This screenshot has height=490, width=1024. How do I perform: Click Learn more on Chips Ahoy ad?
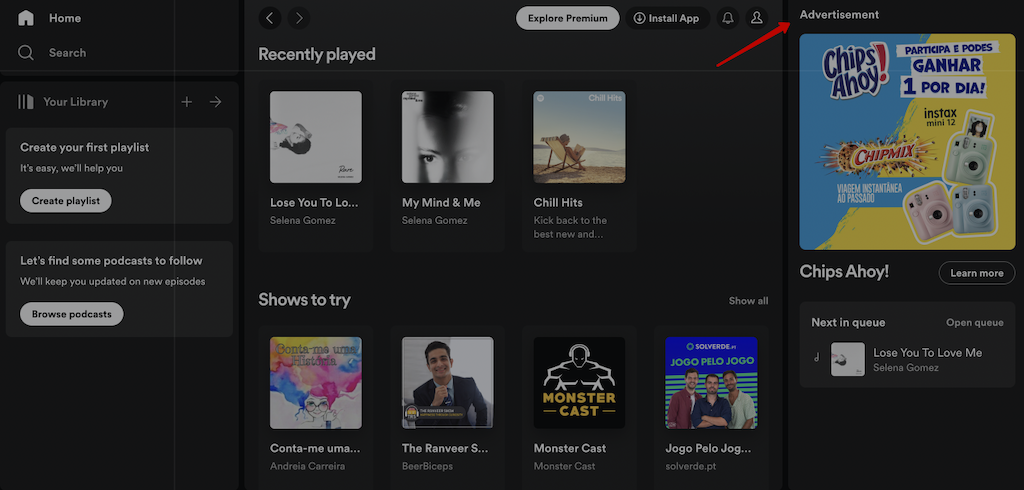tap(977, 273)
